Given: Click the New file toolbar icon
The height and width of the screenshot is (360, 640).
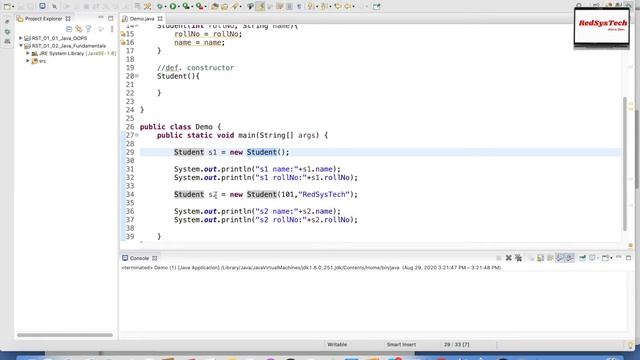Looking at the screenshot, I should click(x=7, y=6).
